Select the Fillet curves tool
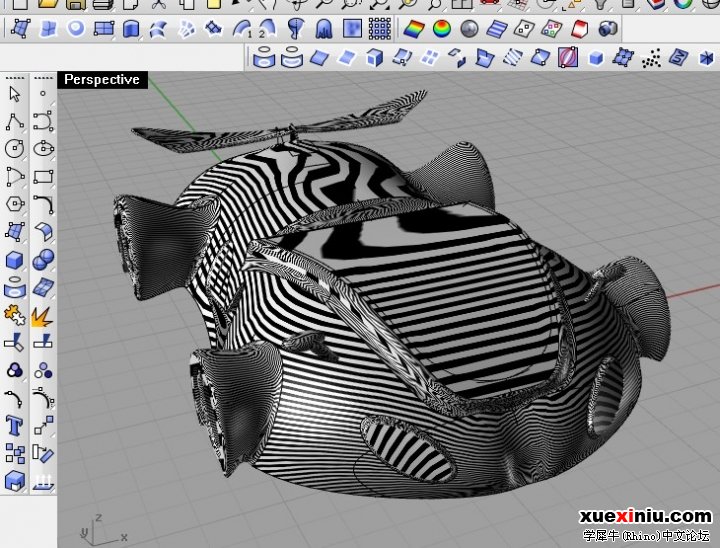 pyautogui.click(x=43, y=204)
